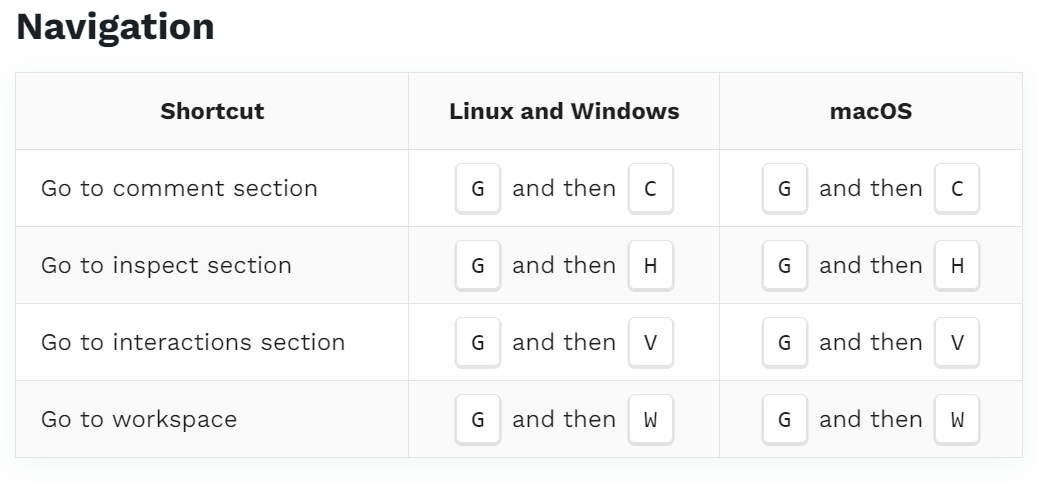Screen dimensions: 1037x482
Task: Select the 'Go to workspace' row label
Action: coord(139,419)
